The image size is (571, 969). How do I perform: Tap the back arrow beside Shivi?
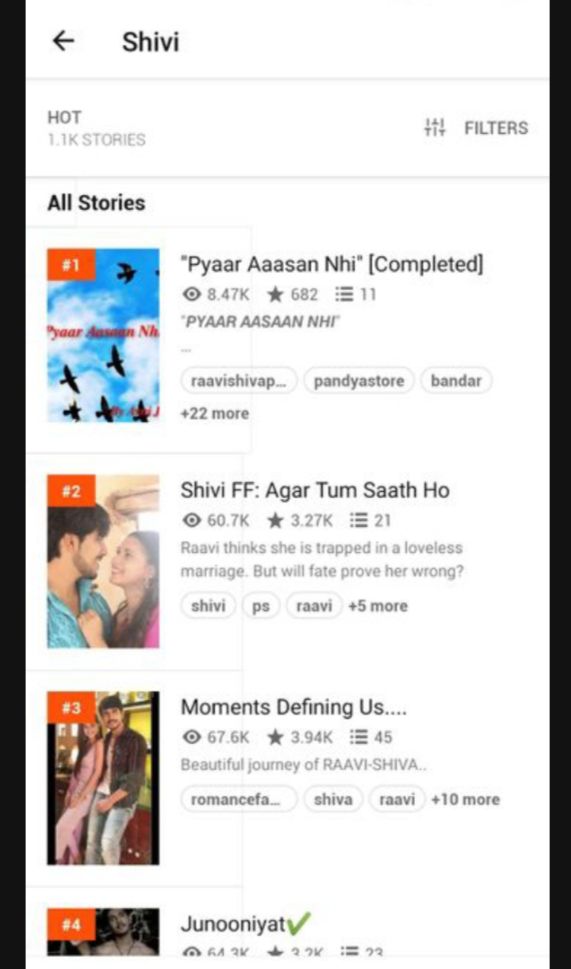[64, 41]
